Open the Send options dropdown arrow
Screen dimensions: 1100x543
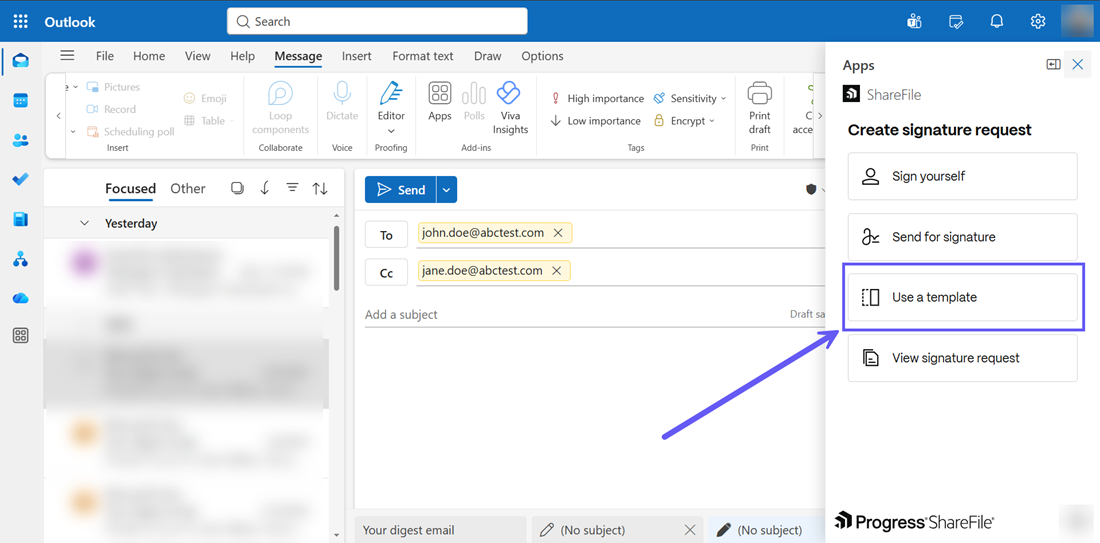(447, 189)
